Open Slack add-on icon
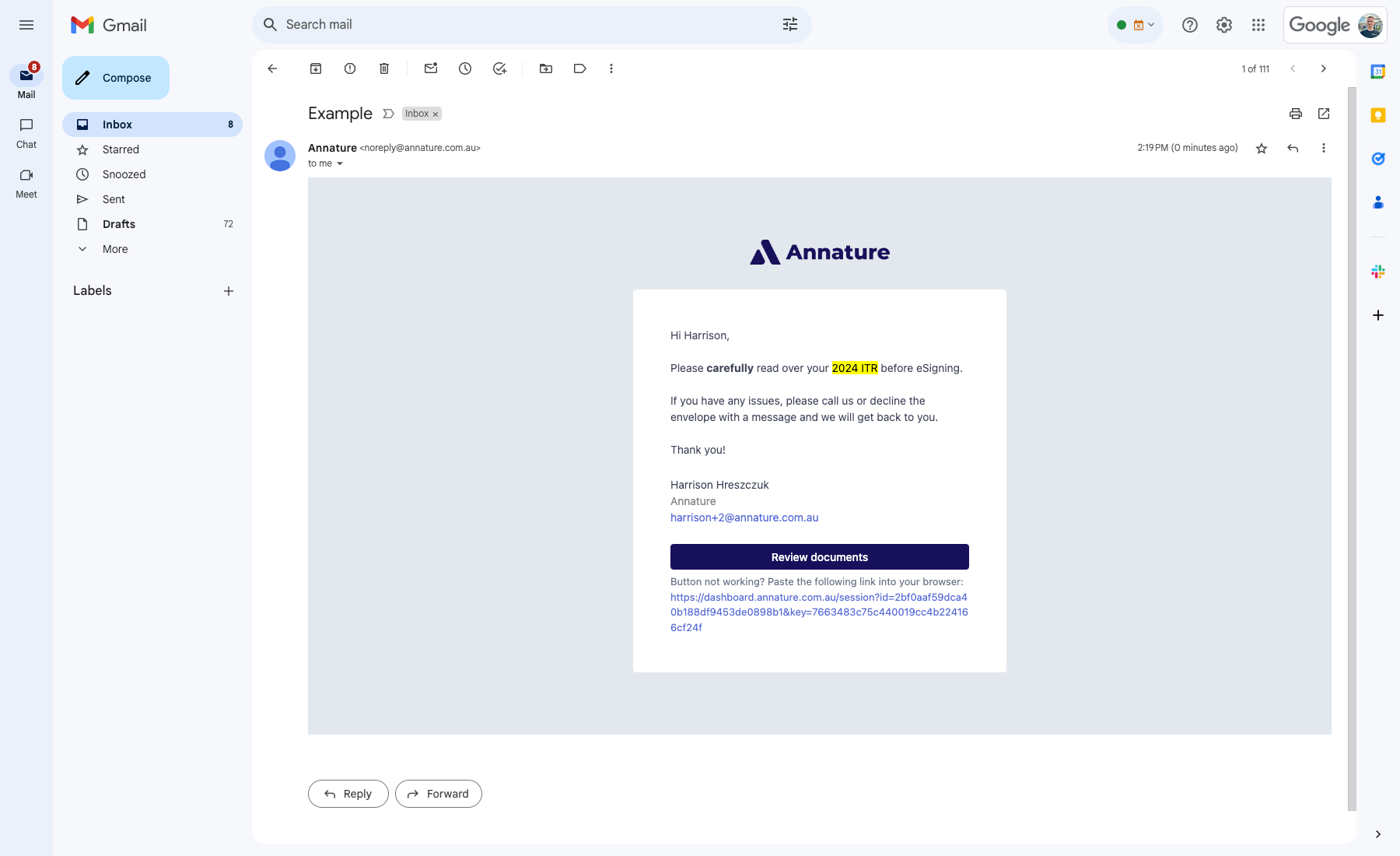1400x856 pixels. click(1378, 272)
